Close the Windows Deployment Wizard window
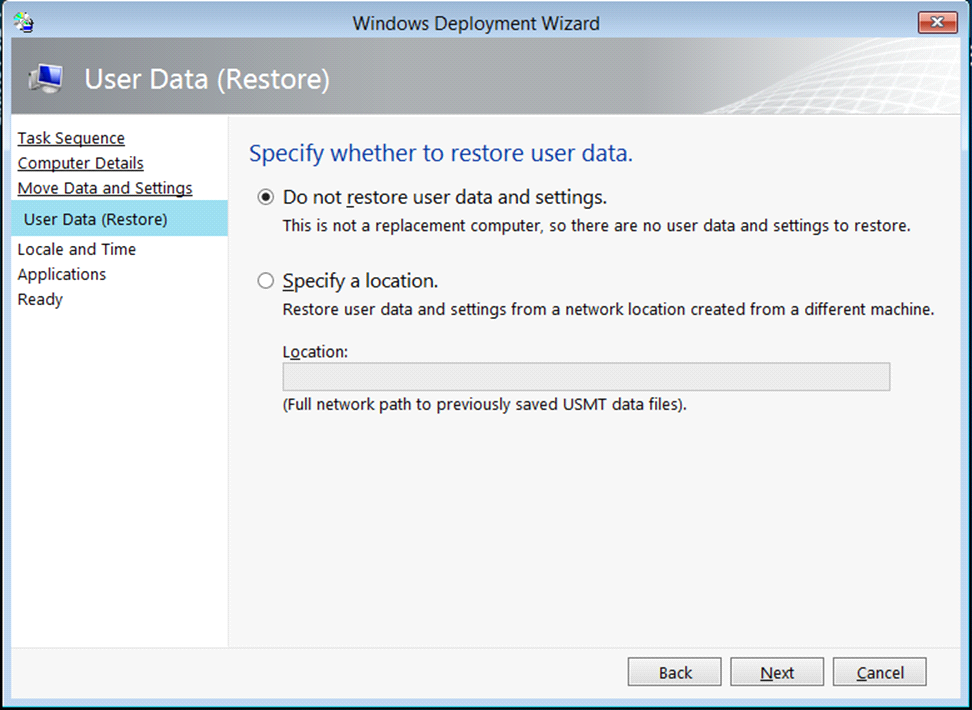 click(x=937, y=22)
